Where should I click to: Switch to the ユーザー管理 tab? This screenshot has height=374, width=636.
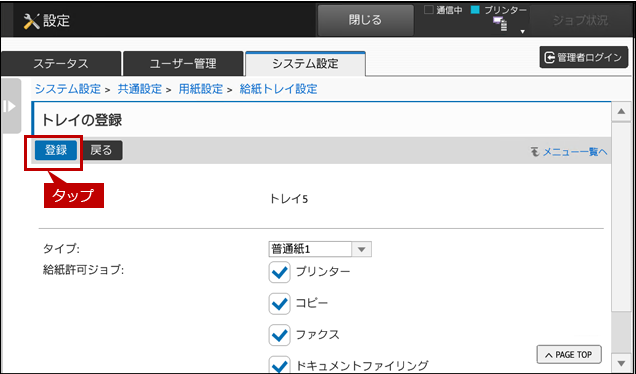coord(183,64)
